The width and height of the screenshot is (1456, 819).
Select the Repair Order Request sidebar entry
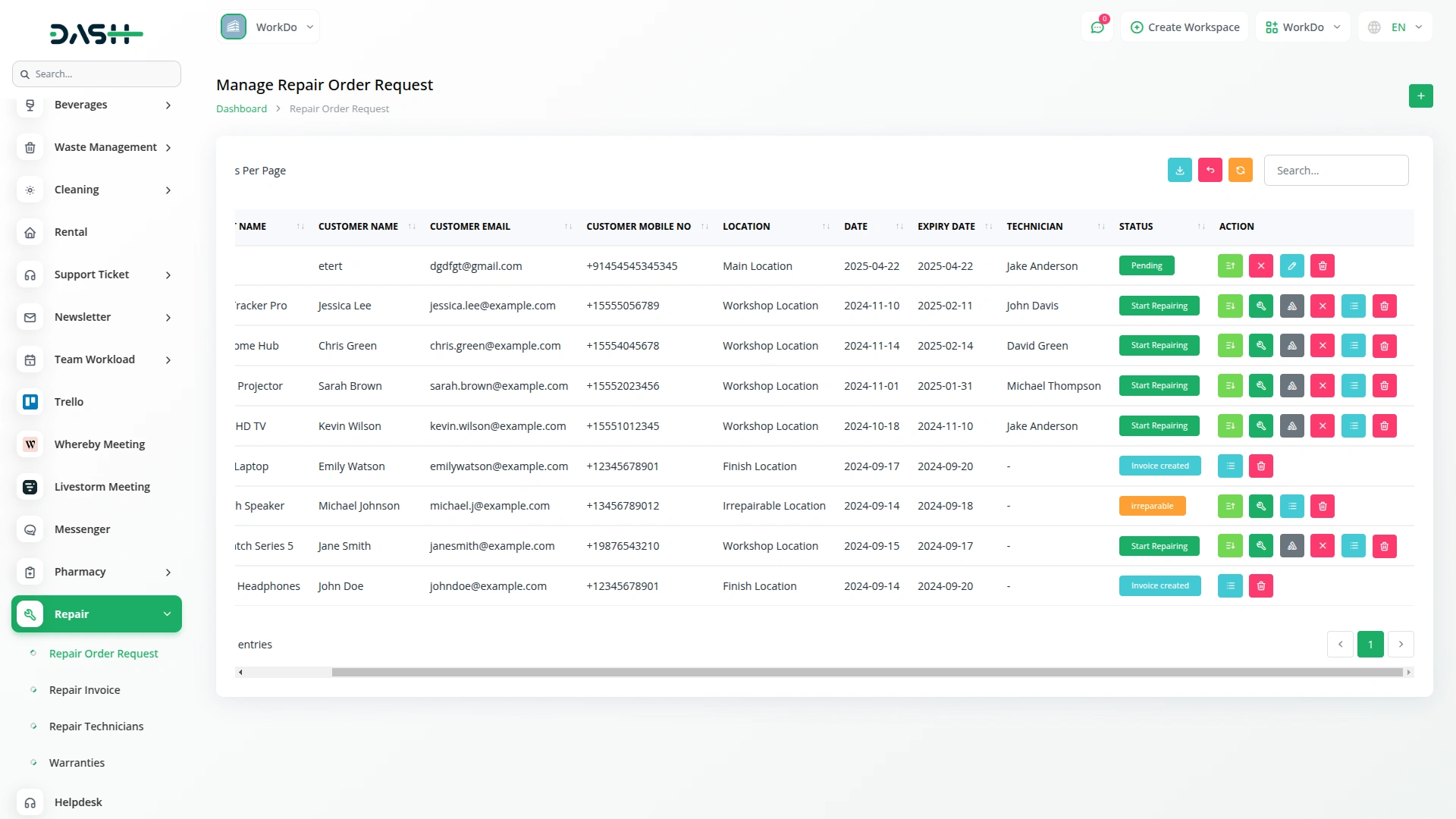point(103,653)
